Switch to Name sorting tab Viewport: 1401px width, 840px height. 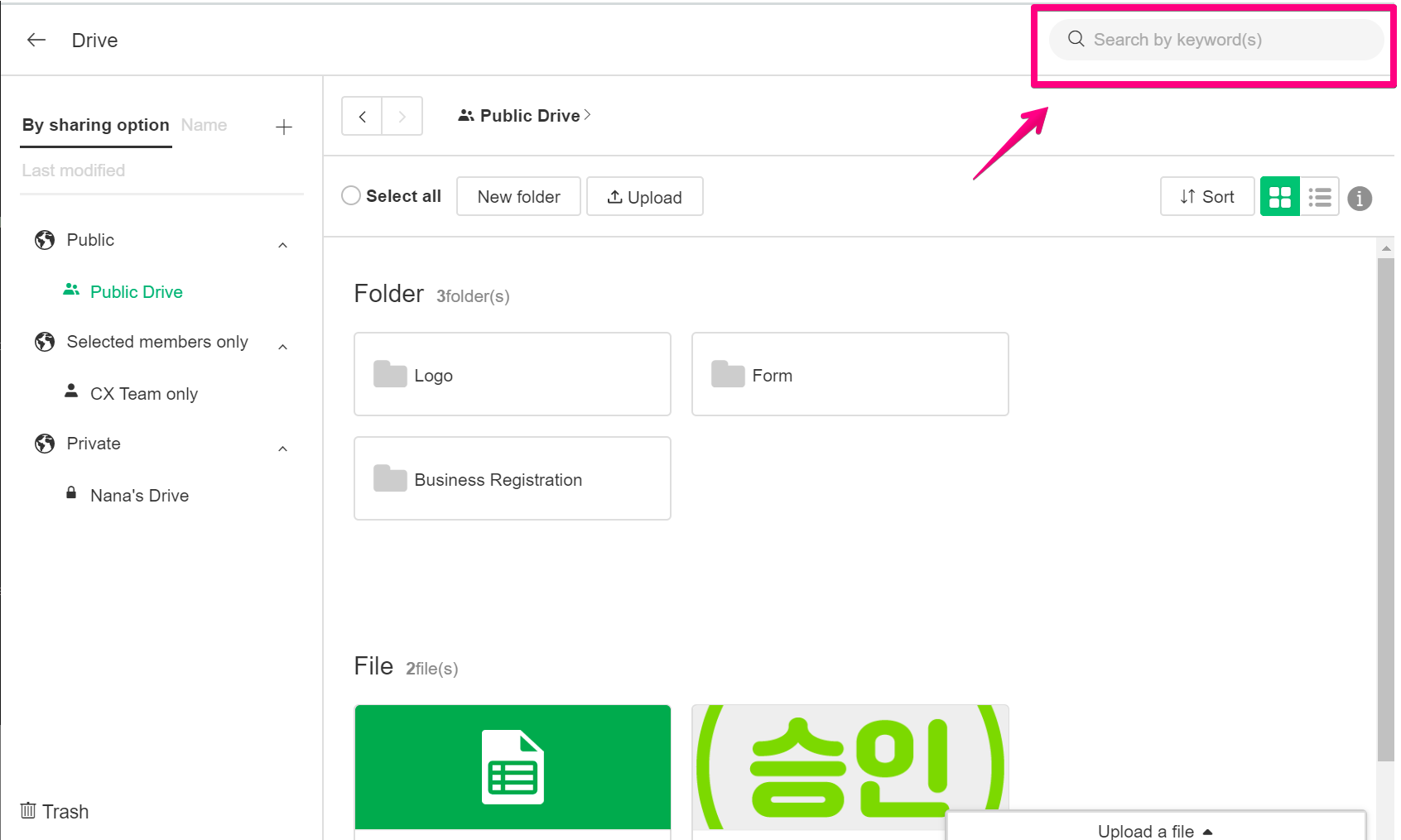click(204, 125)
